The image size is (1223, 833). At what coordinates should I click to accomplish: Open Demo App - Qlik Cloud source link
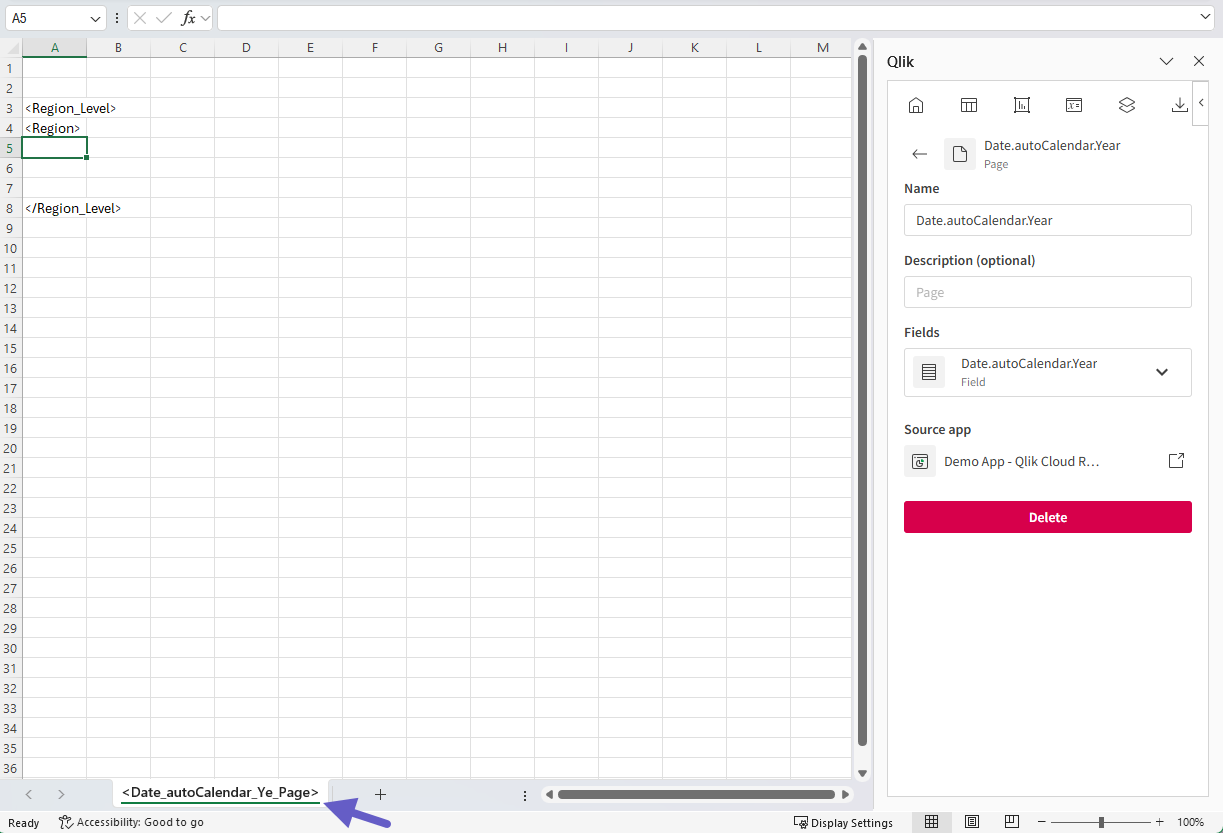pos(1021,461)
